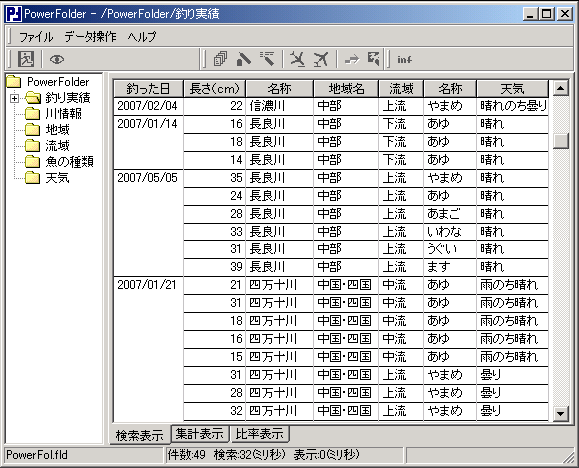Screen dimensions: 579x468
Task: Select the PowerFolder root tree item
Action: pos(58,82)
